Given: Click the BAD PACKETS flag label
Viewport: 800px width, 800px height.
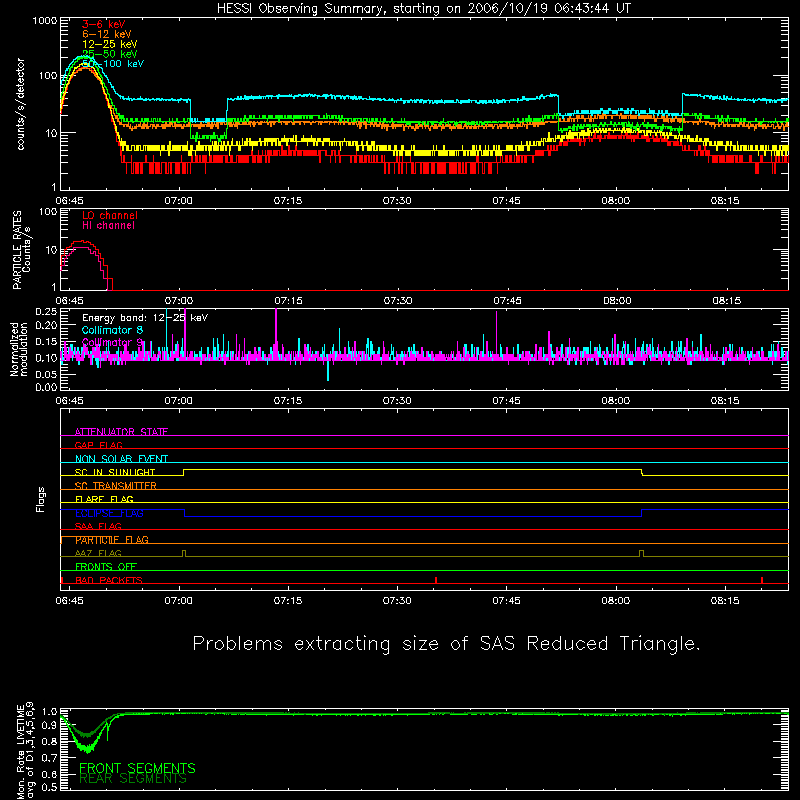Looking at the screenshot, I should 109,580.
